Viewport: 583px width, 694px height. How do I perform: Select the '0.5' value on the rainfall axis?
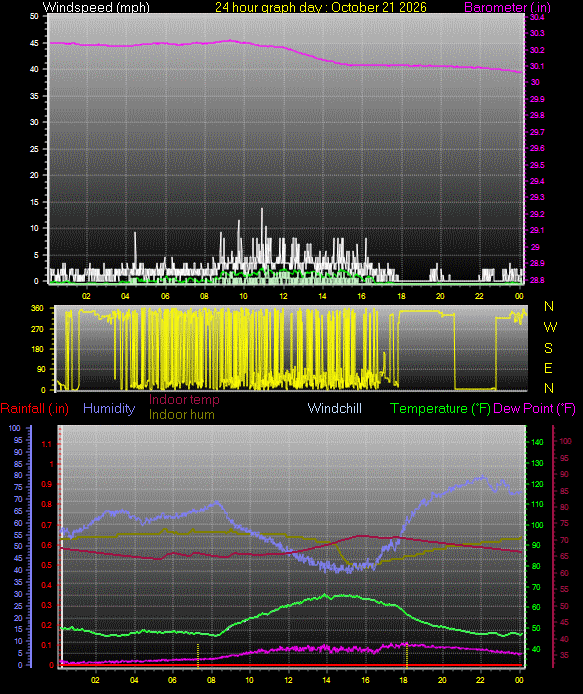pyautogui.click(x=46, y=566)
